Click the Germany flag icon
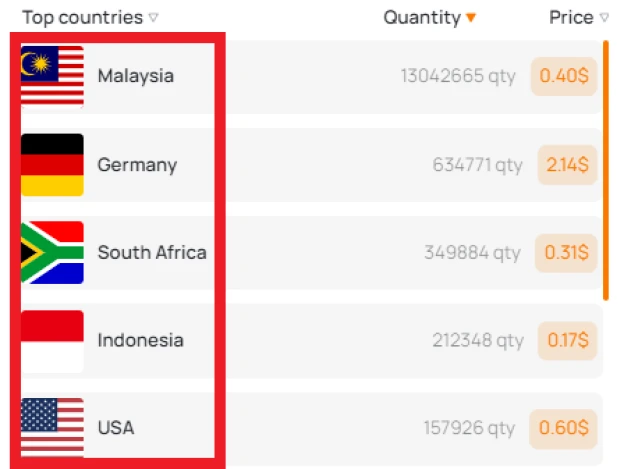This screenshot has width=624, height=469. point(52,165)
